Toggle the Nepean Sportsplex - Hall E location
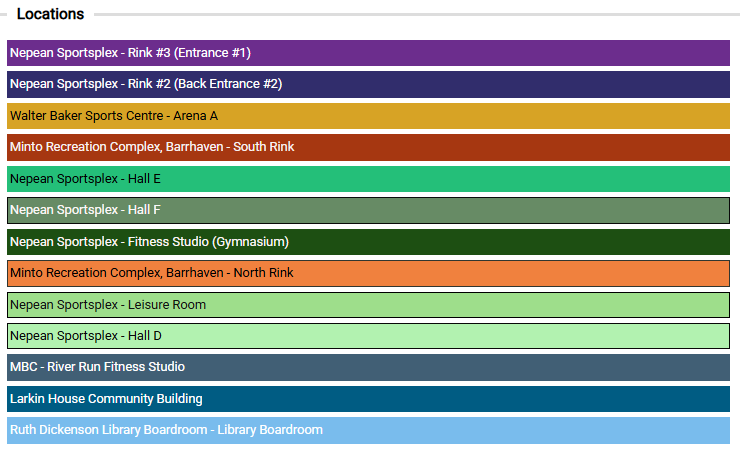The image size is (740, 456). click(368, 179)
